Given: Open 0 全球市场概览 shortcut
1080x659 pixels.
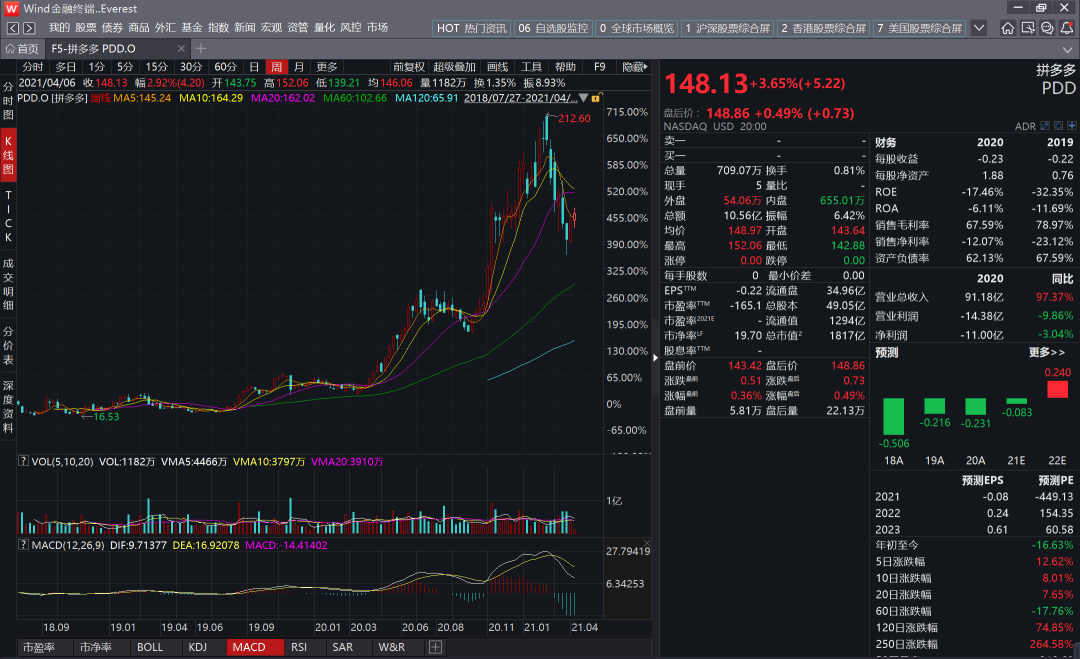Looking at the screenshot, I should 636,28.
